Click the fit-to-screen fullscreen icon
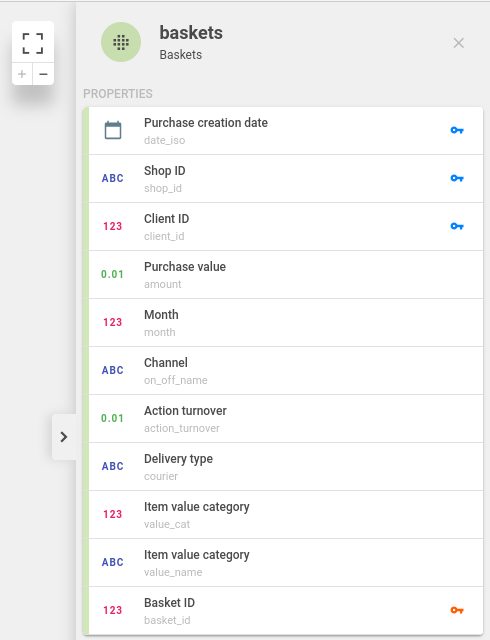 (33, 43)
